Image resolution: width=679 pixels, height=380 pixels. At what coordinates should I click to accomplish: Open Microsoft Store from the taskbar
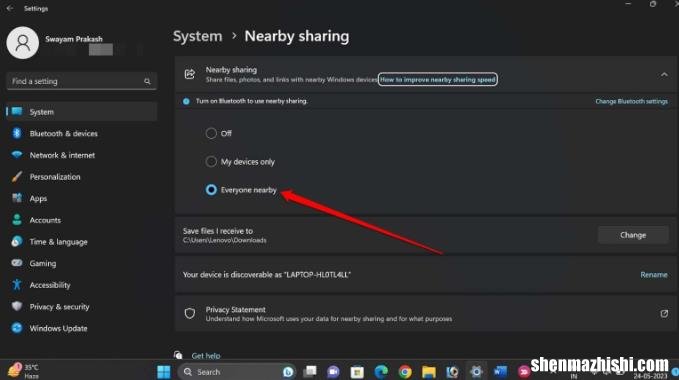click(357, 372)
